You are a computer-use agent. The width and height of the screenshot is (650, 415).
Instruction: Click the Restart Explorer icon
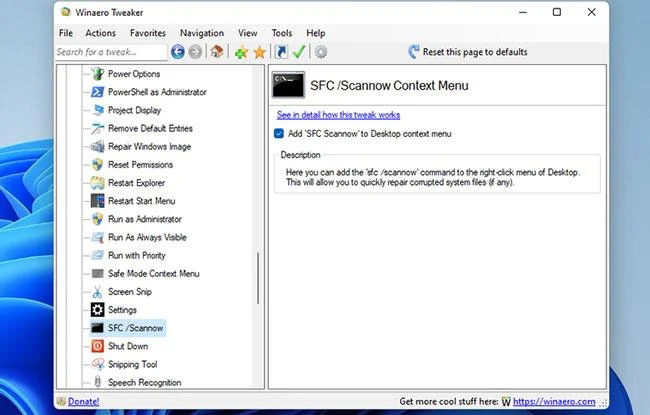coord(98,183)
